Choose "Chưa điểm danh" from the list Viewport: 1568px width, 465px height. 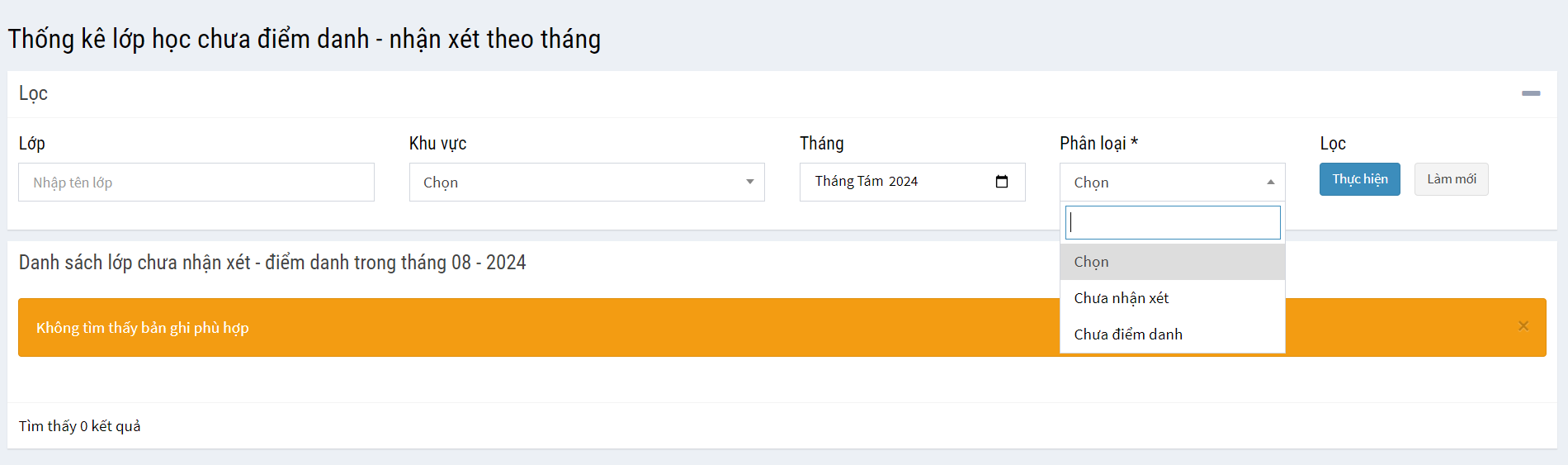(x=1128, y=335)
